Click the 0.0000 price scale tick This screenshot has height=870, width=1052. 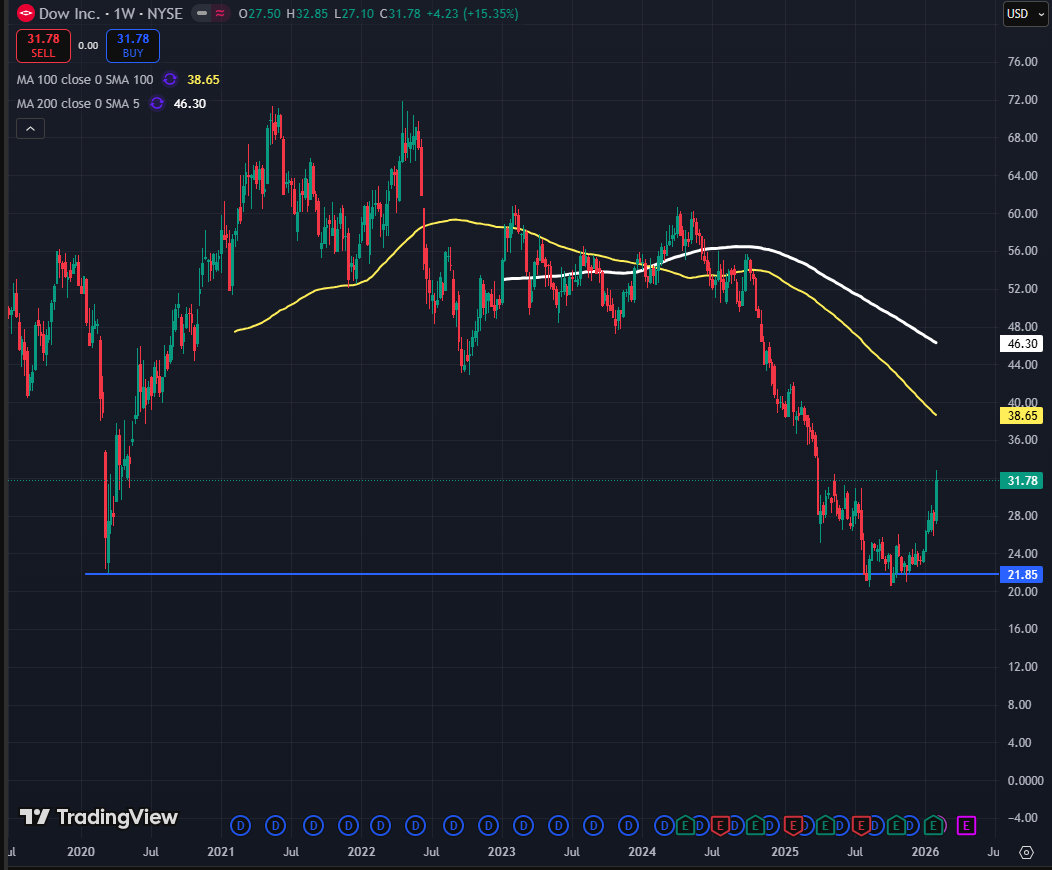(1025, 780)
